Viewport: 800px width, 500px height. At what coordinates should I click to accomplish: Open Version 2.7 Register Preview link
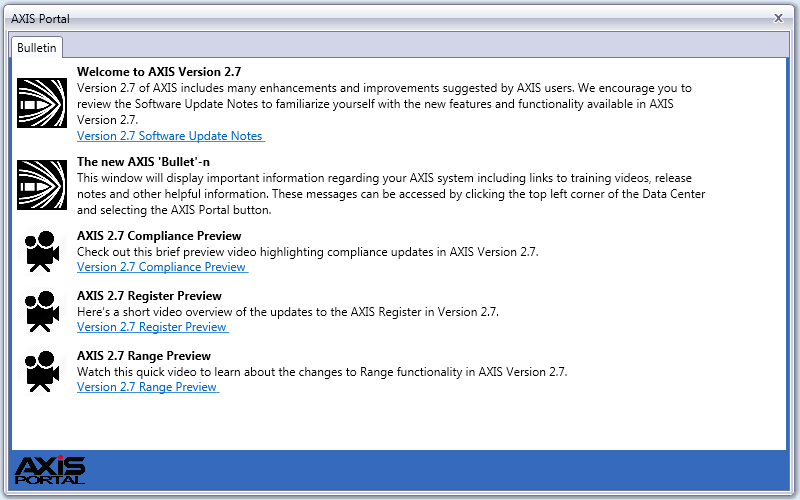click(x=153, y=327)
